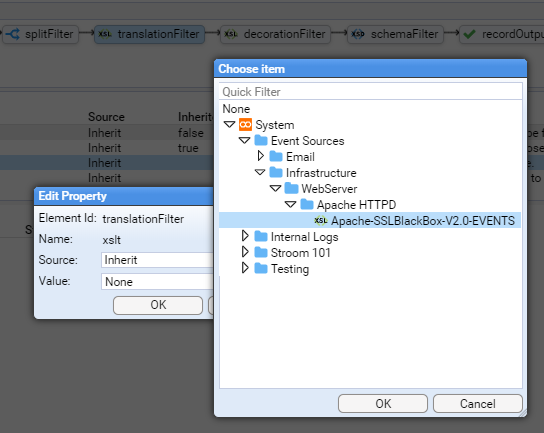Confirm selection with Choose item OK
The width and height of the screenshot is (544, 433).
(383, 404)
